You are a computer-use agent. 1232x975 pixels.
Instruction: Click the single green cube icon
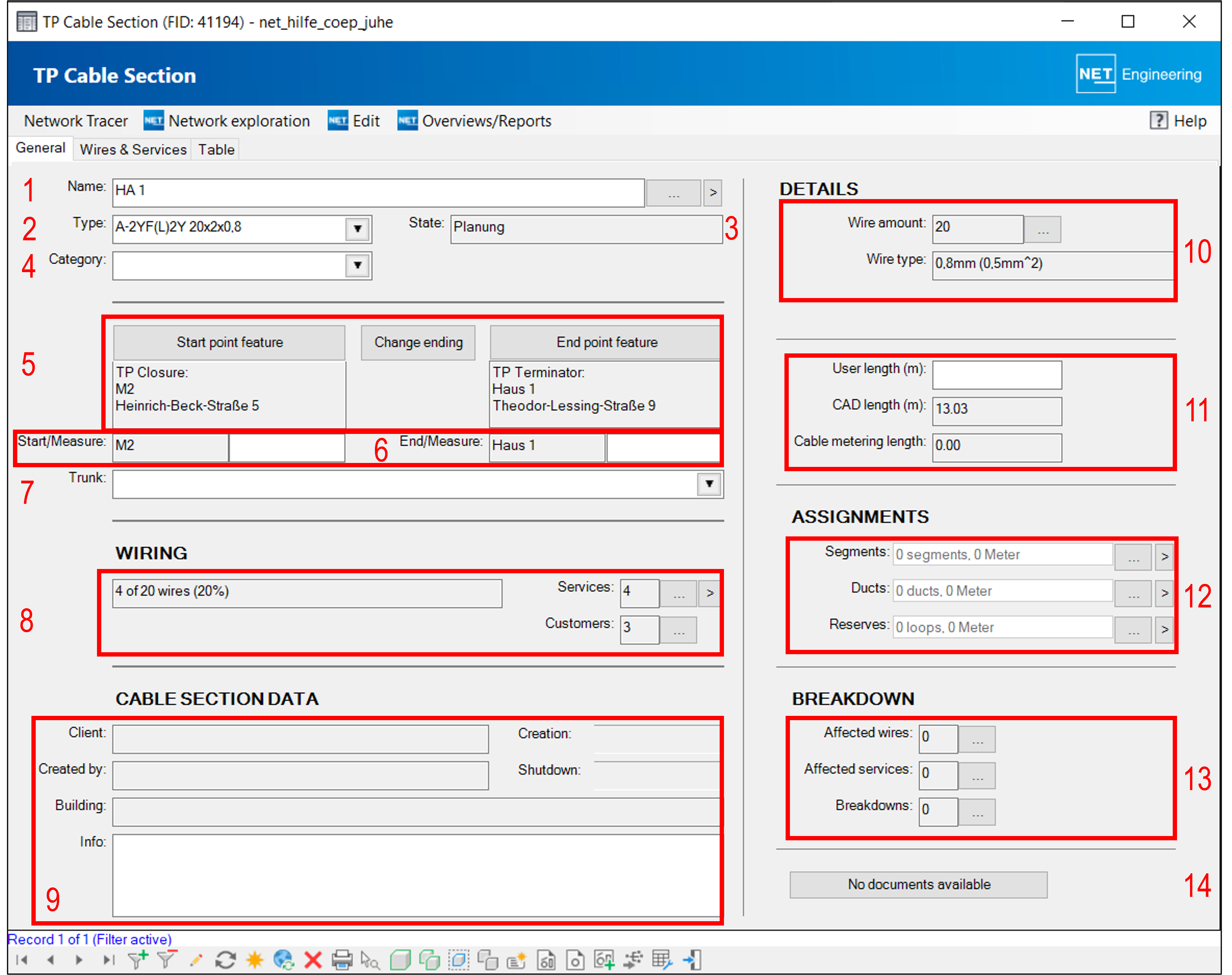(x=400, y=960)
